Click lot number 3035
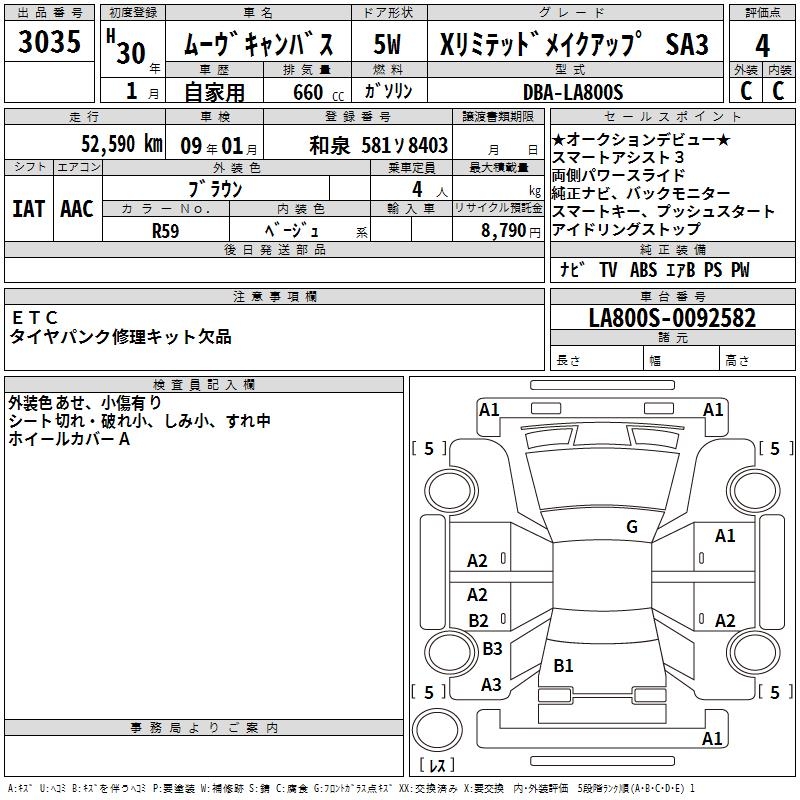This screenshot has width=800, height=800. tap(49, 41)
